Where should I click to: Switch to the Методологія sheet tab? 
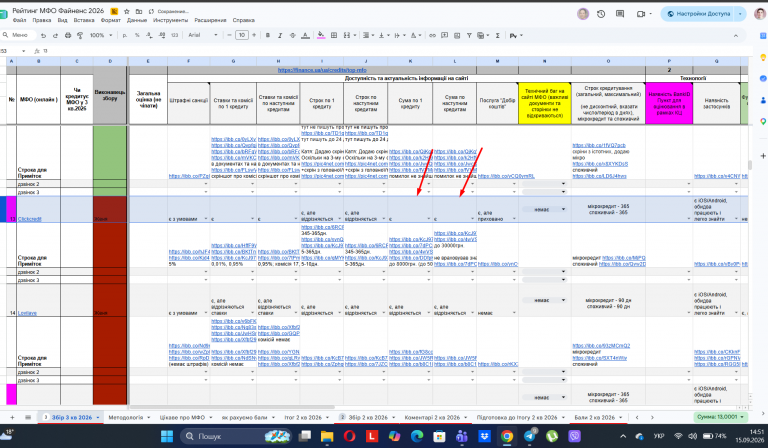(x=126, y=418)
